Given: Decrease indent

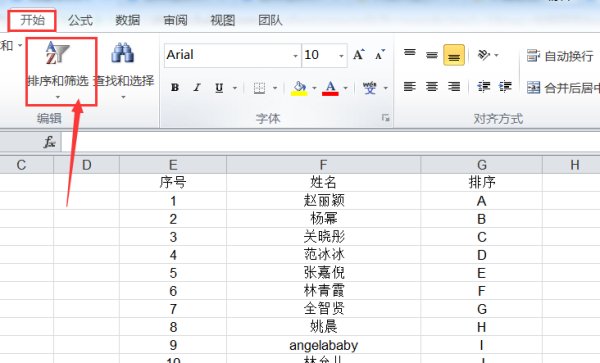Looking at the screenshot, I should 484,87.
